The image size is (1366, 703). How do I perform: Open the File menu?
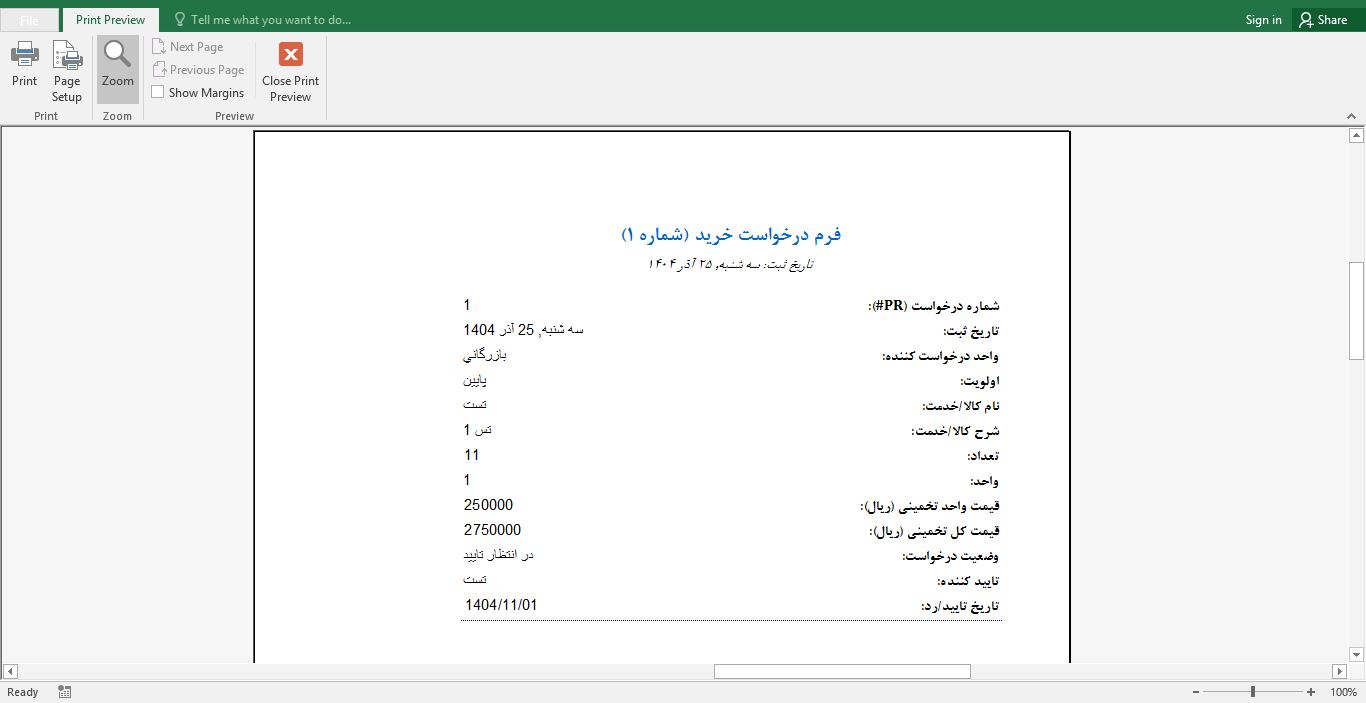tap(30, 18)
